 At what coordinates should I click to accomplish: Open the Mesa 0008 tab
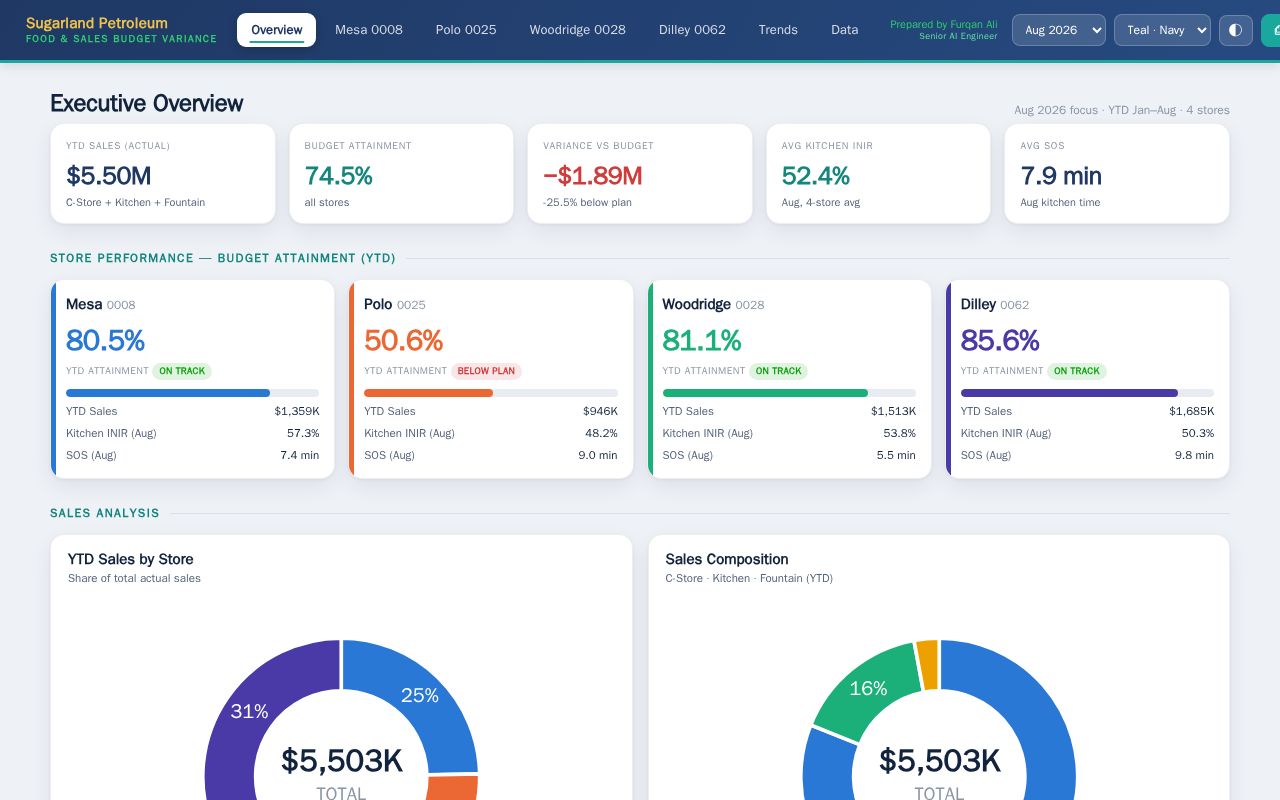coord(369,30)
